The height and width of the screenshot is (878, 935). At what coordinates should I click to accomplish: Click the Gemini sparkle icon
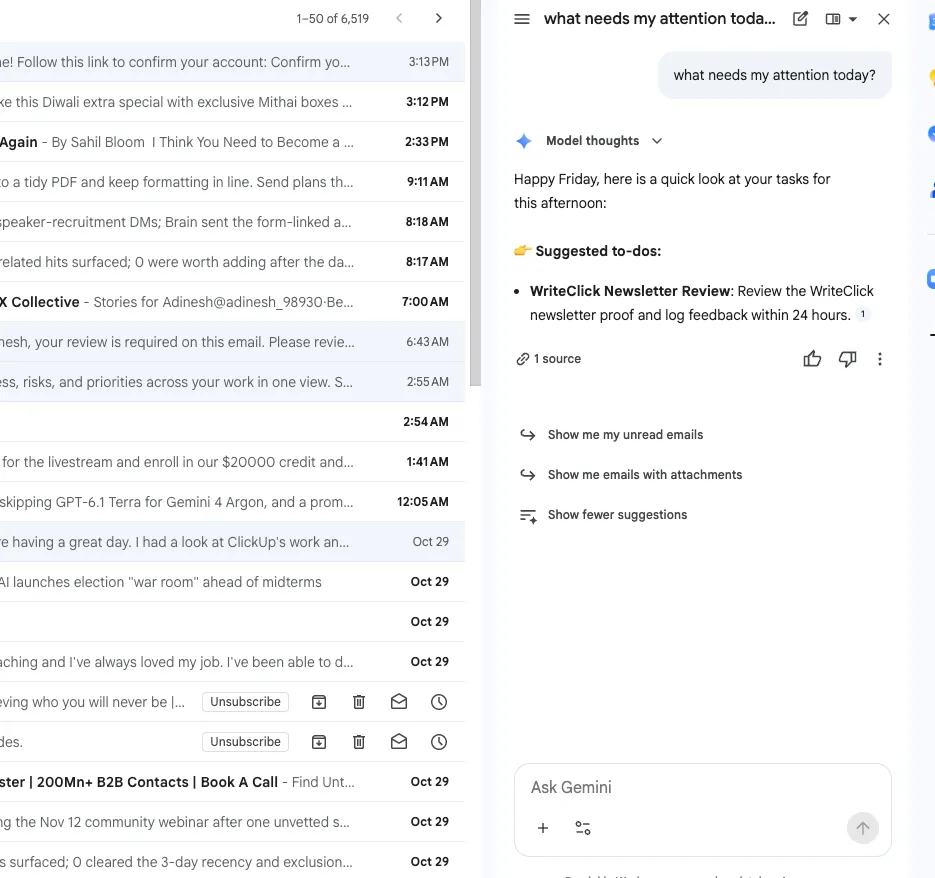pos(524,141)
